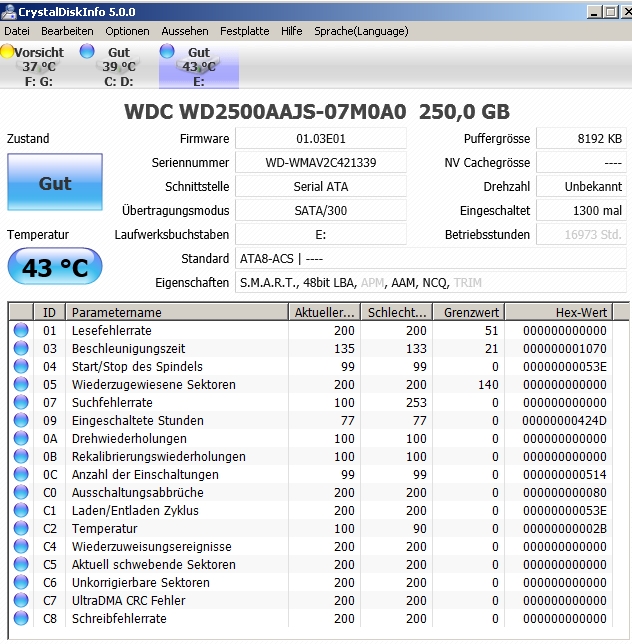This screenshot has width=632, height=644.
Task: Click hex value 000000000080
Action: [565, 492]
